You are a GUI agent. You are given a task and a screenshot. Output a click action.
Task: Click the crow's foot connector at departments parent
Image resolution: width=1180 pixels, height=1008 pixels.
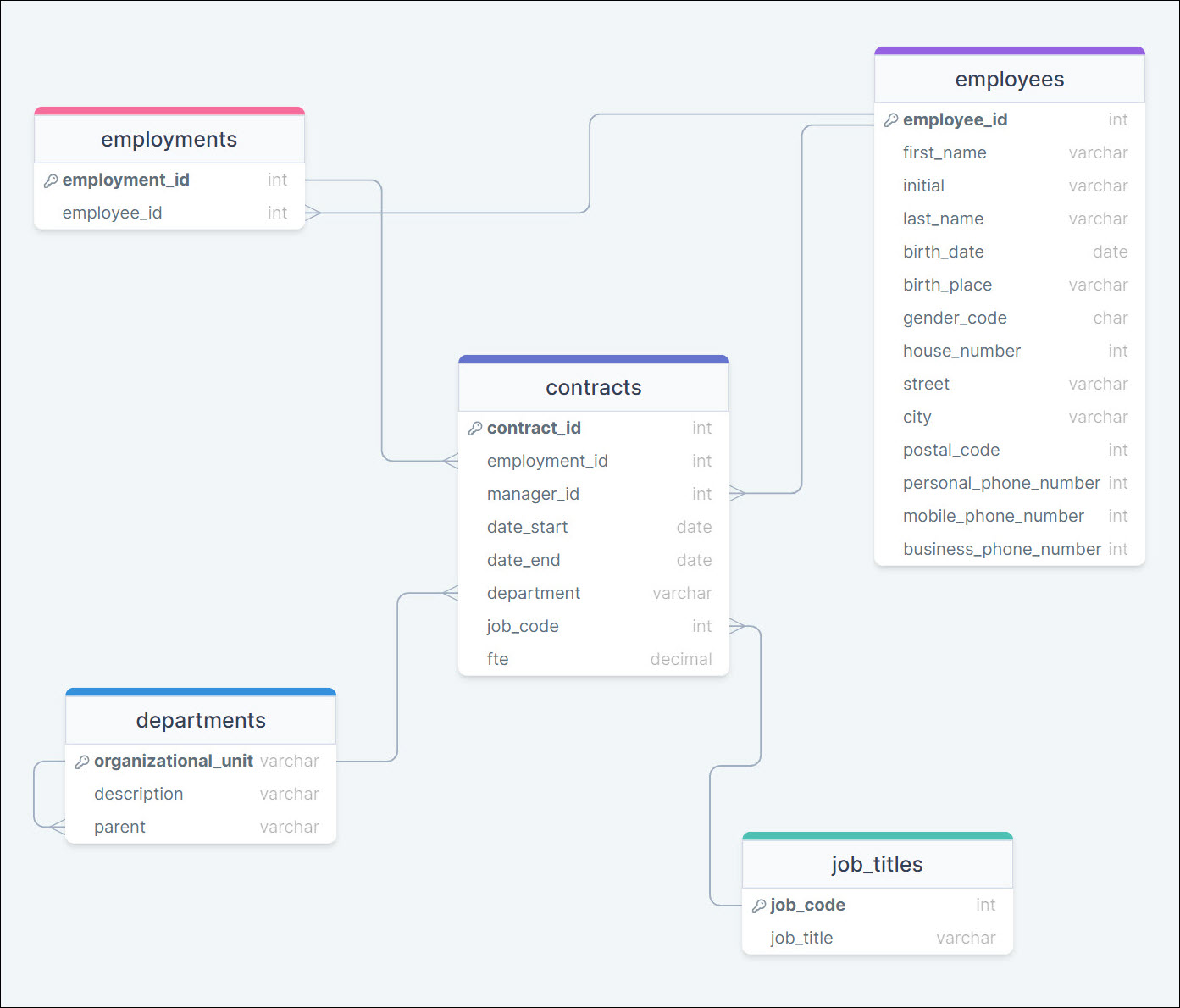(x=57, y=827)
